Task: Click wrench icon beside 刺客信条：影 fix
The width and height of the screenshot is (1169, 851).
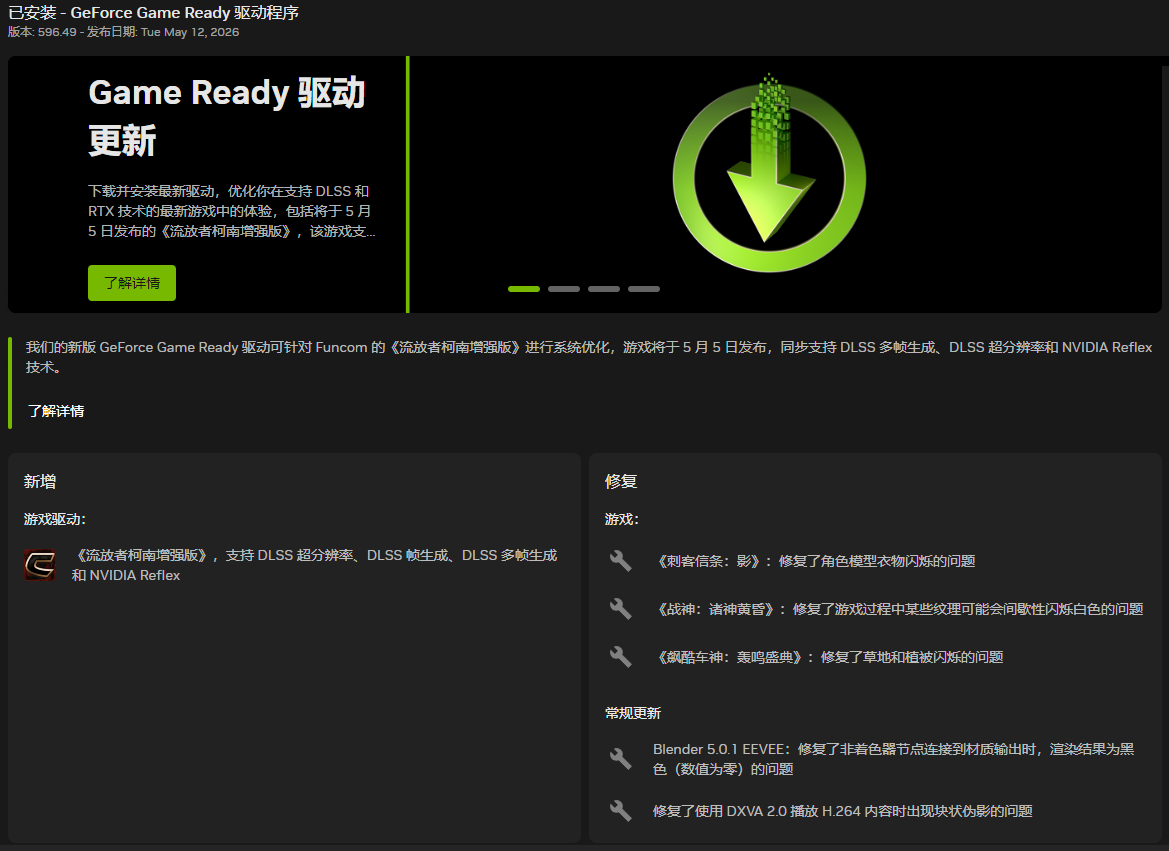Action: (x=620, y=561)
